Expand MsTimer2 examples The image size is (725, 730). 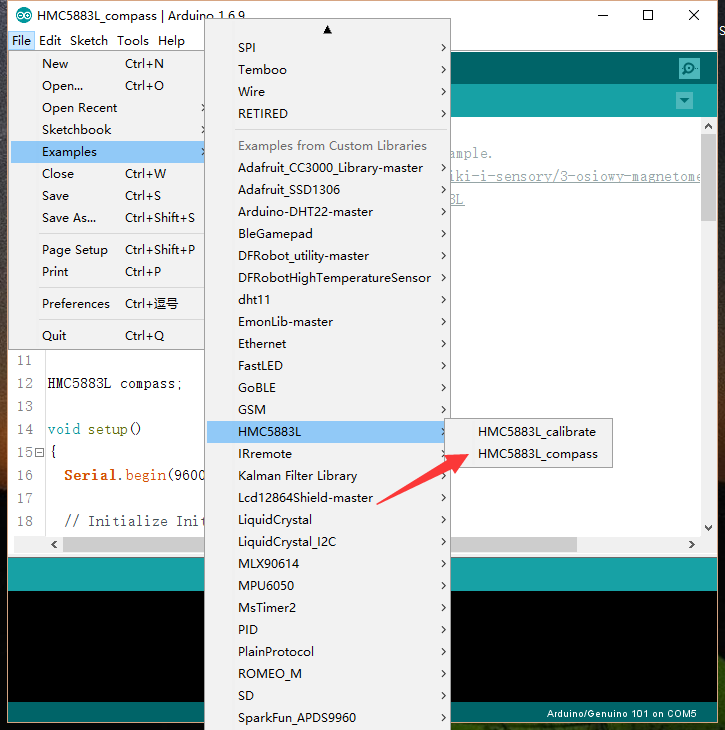pyautogui.click(x=328, y=608)
